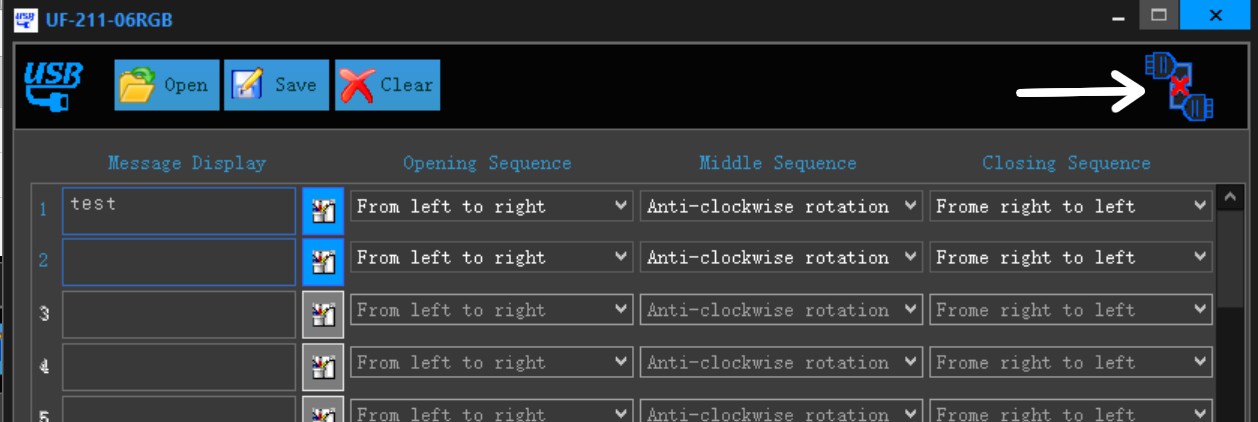Clear all messages with the Clear button
This screenshot has height=422, width=1258.
point(387,85)
